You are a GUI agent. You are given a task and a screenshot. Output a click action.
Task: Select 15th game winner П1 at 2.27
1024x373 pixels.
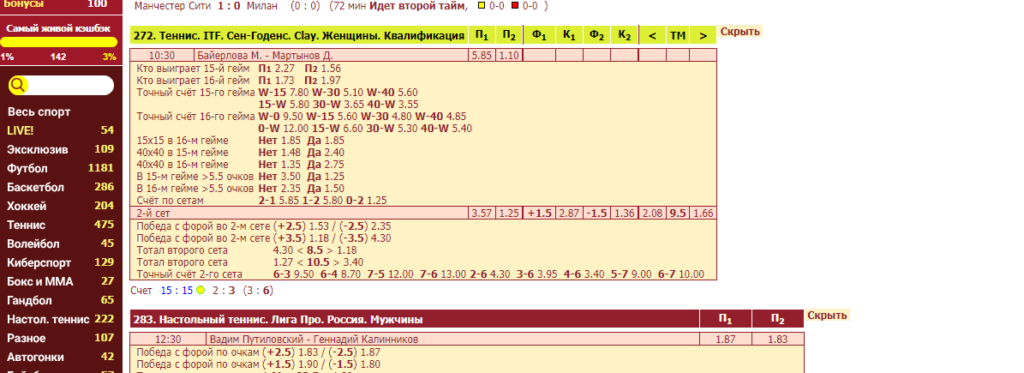[x=285, y=68]
